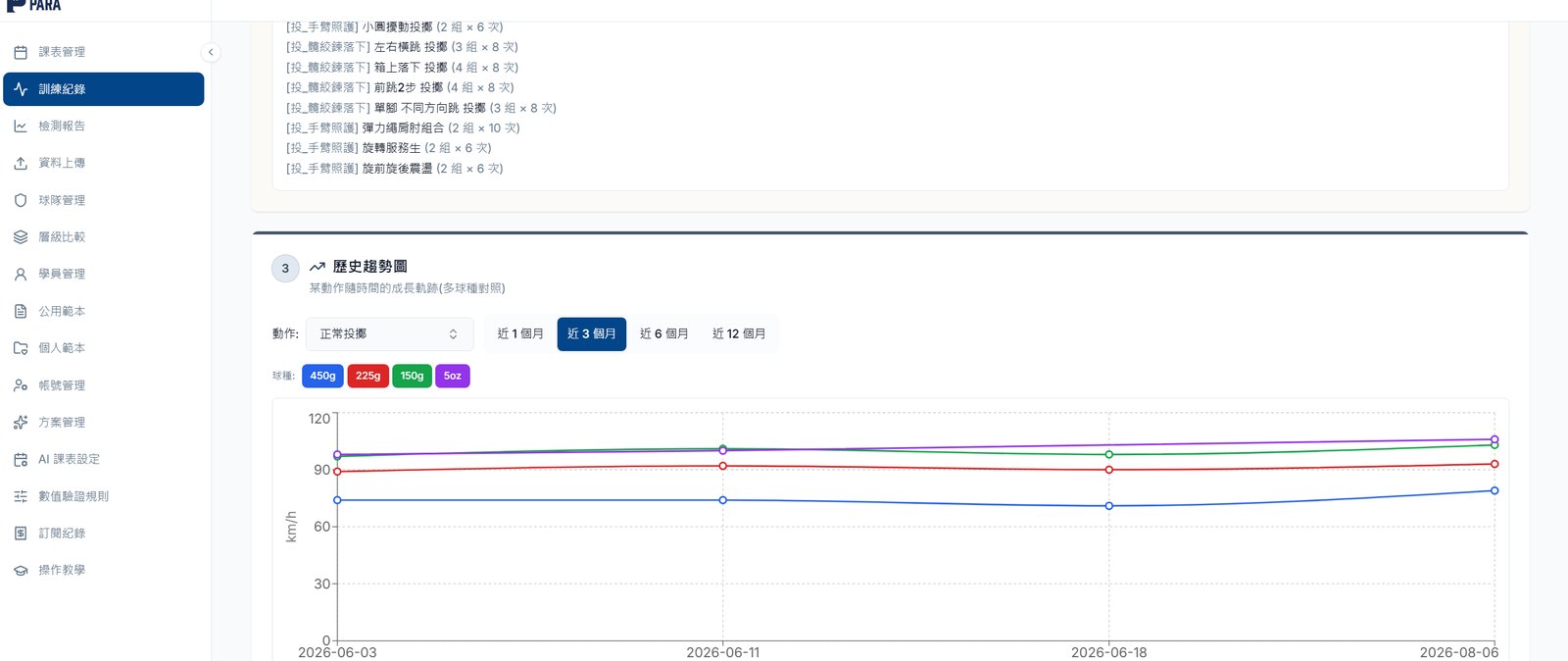Click the 資料上傳 upload icon
Screen dimensions: 1568x661
click(x=21, y=163)
